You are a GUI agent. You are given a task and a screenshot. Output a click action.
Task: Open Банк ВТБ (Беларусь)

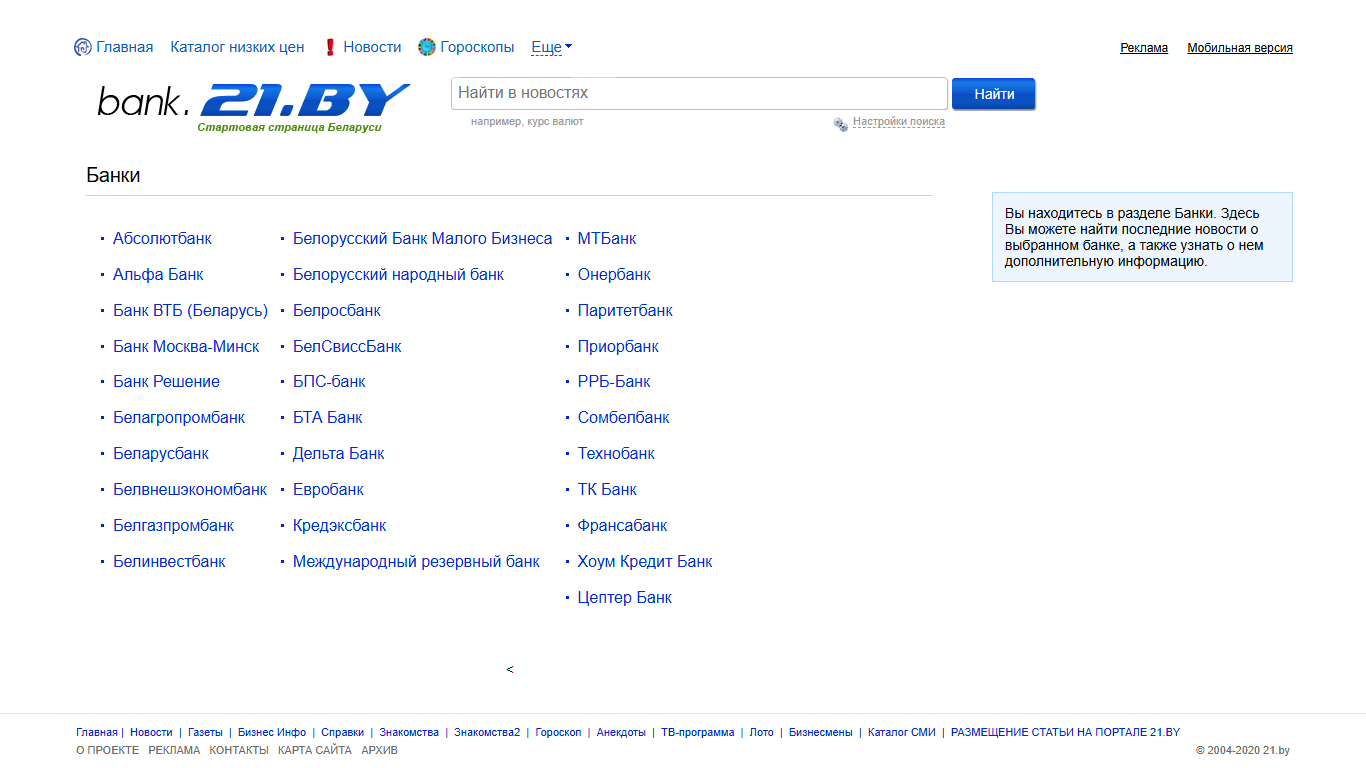(x=190, y=311)
